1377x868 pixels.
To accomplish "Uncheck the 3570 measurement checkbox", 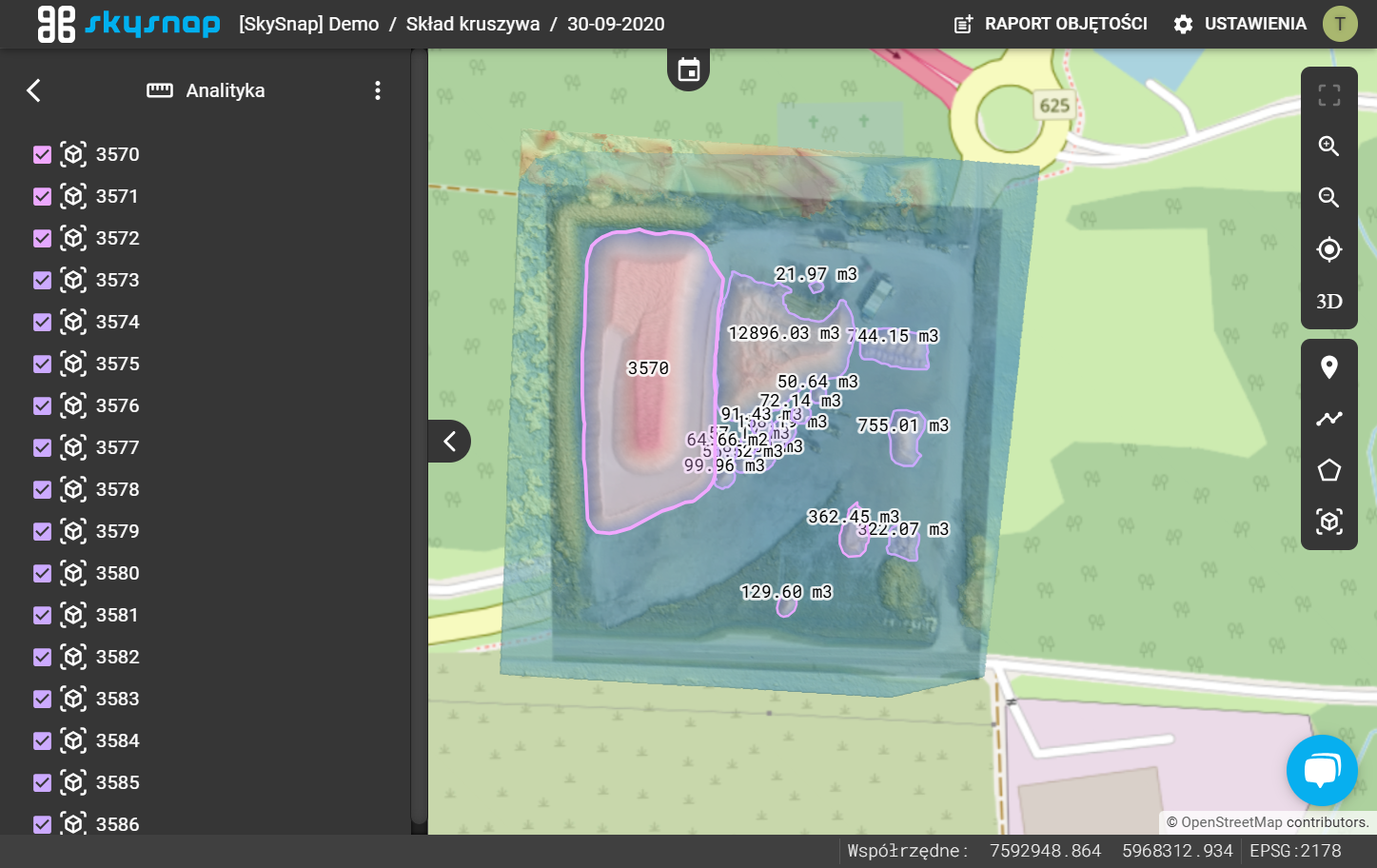I will click(x=42, y=154).
